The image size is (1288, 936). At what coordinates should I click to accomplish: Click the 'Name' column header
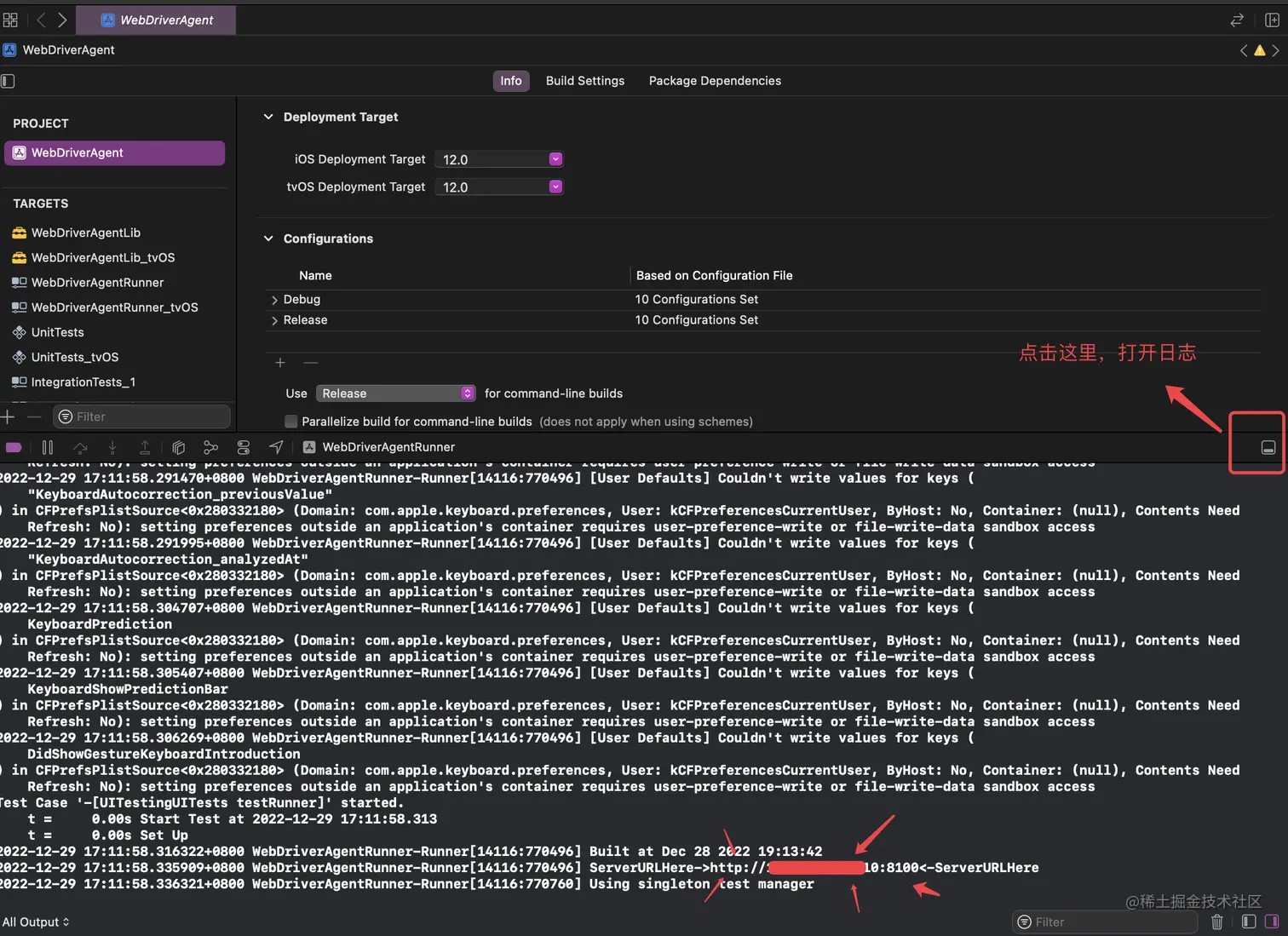coord(315,276)
